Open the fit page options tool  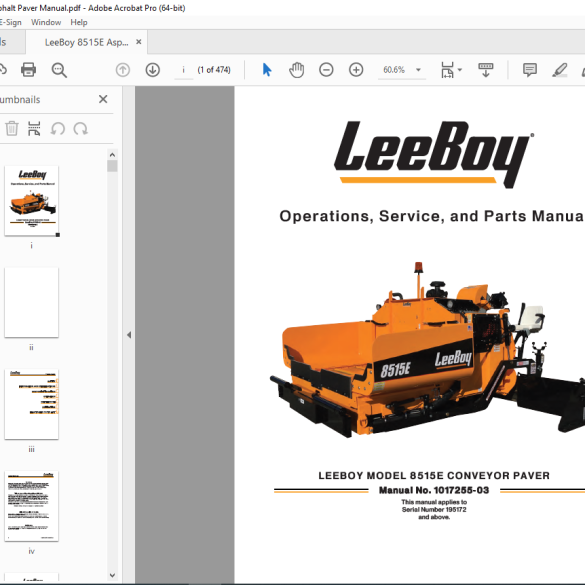click(x=447, y=70)
